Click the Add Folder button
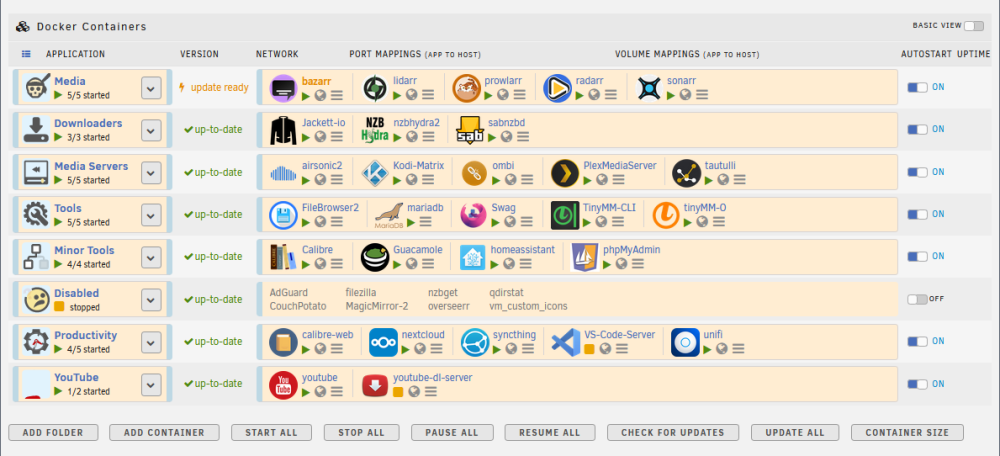 point(53,432)
